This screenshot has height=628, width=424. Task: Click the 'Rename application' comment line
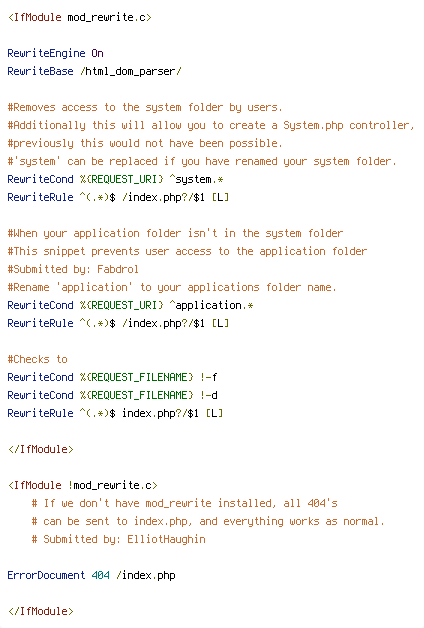tap(172, 288)
